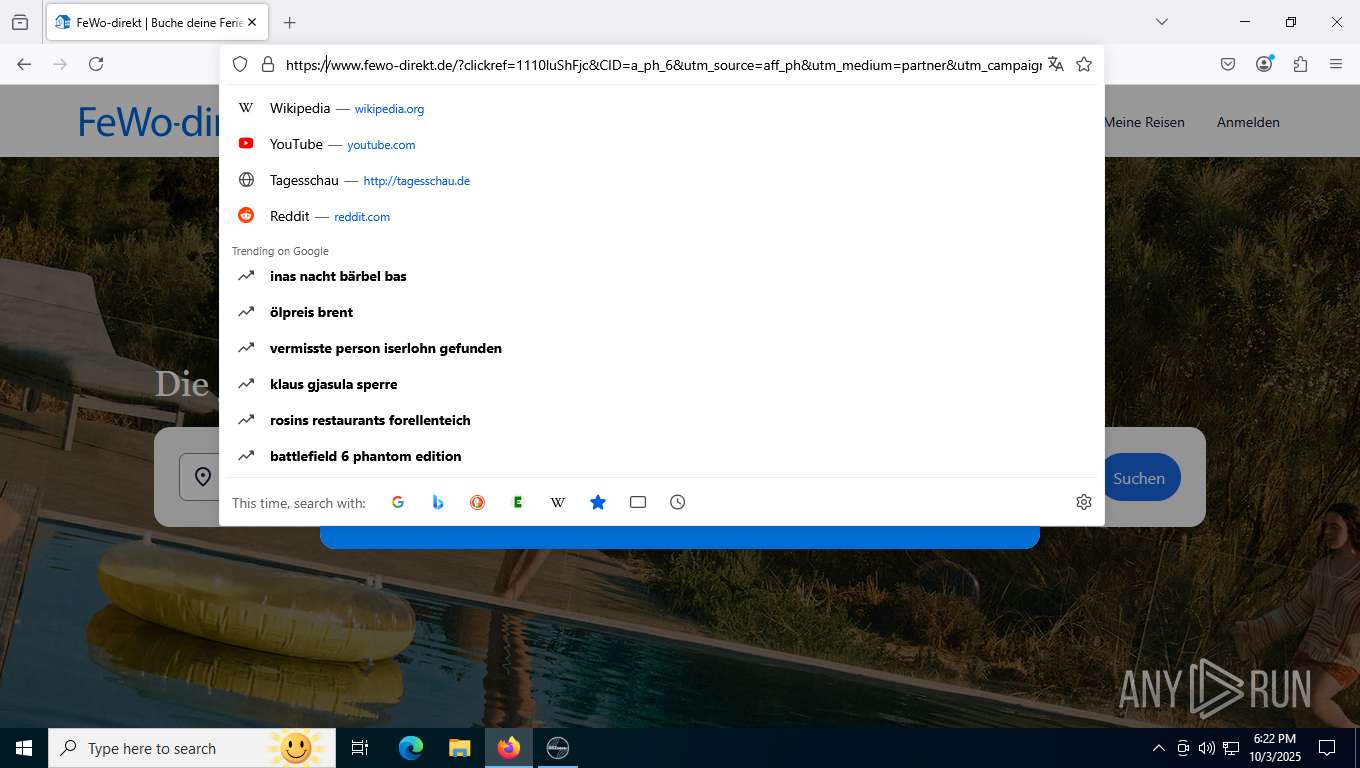This screenshot has width=1360, height=768.
Task: Choose the Wikipedia suggestion
Action: coord(662,108)
